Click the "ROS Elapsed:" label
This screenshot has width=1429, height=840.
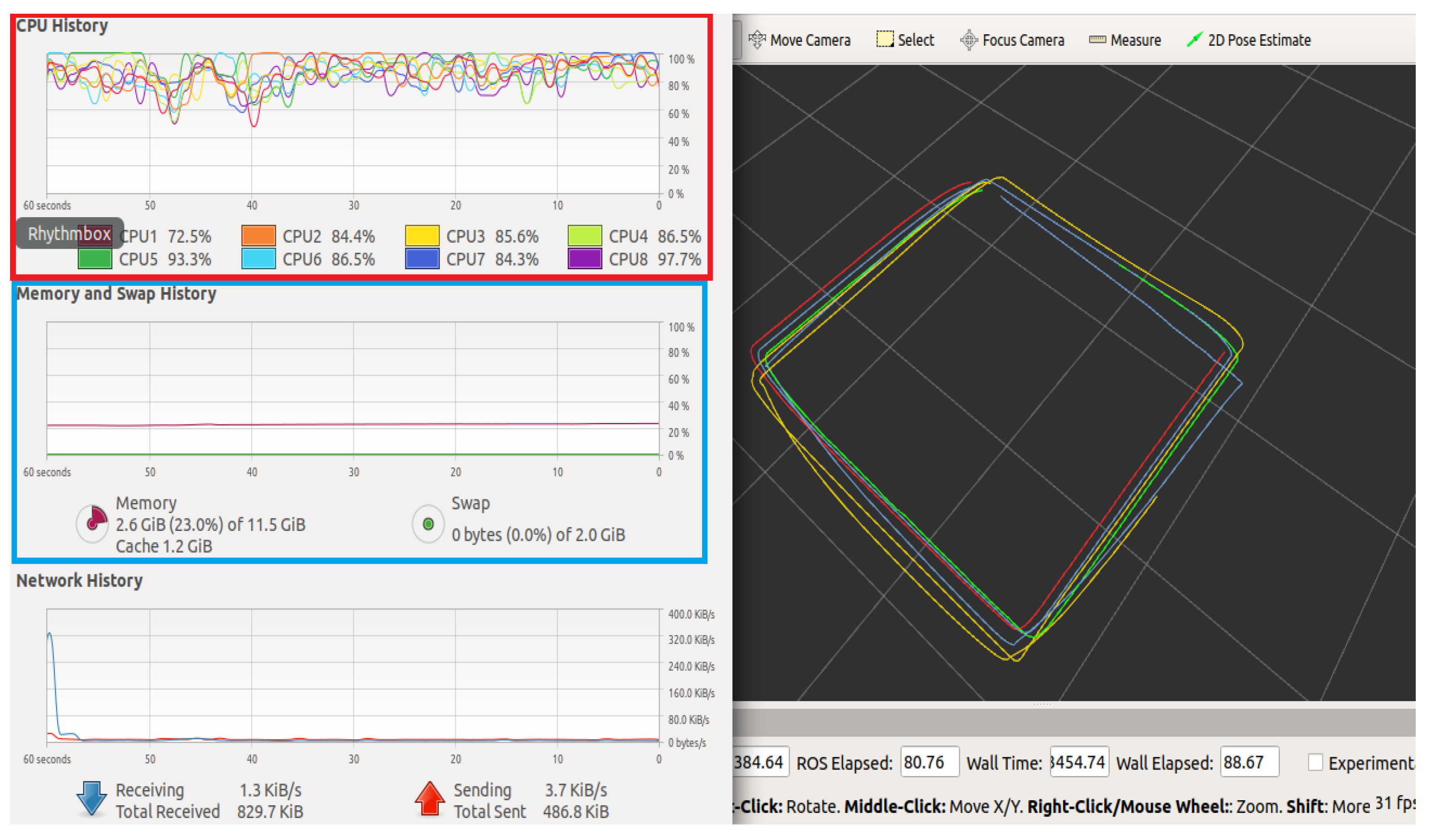(x=844, y=763)
